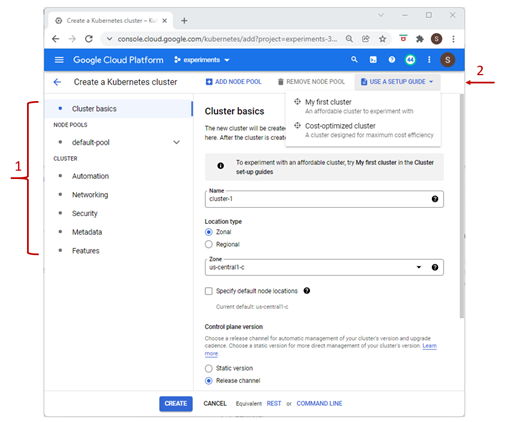Activate Cloud Shell icon in header
The width and height of the screenshot is (506, 422).
[x=373, y=60]
